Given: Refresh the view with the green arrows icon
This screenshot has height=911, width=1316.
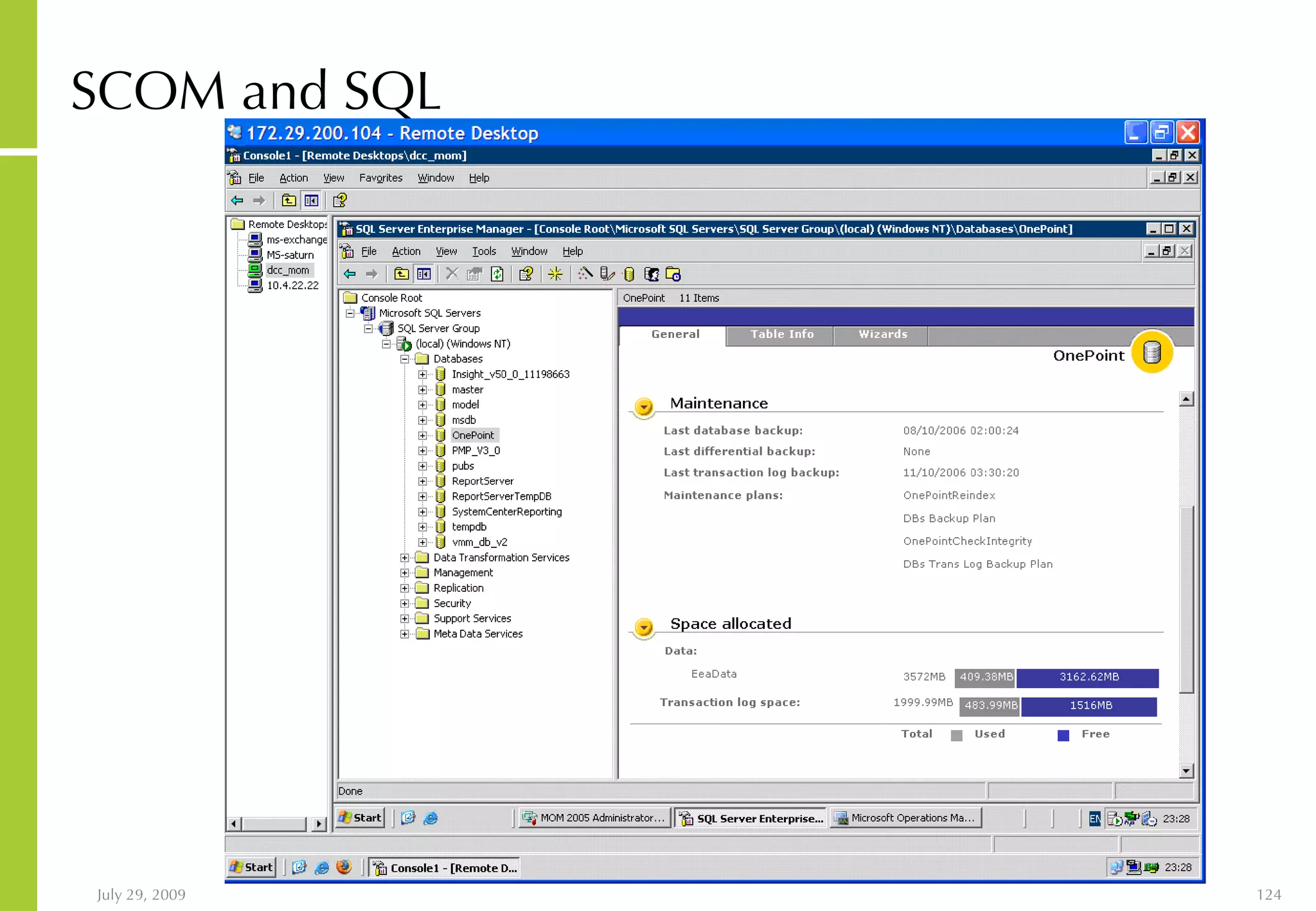Looking at the screenshot, I should click(497, 274).
